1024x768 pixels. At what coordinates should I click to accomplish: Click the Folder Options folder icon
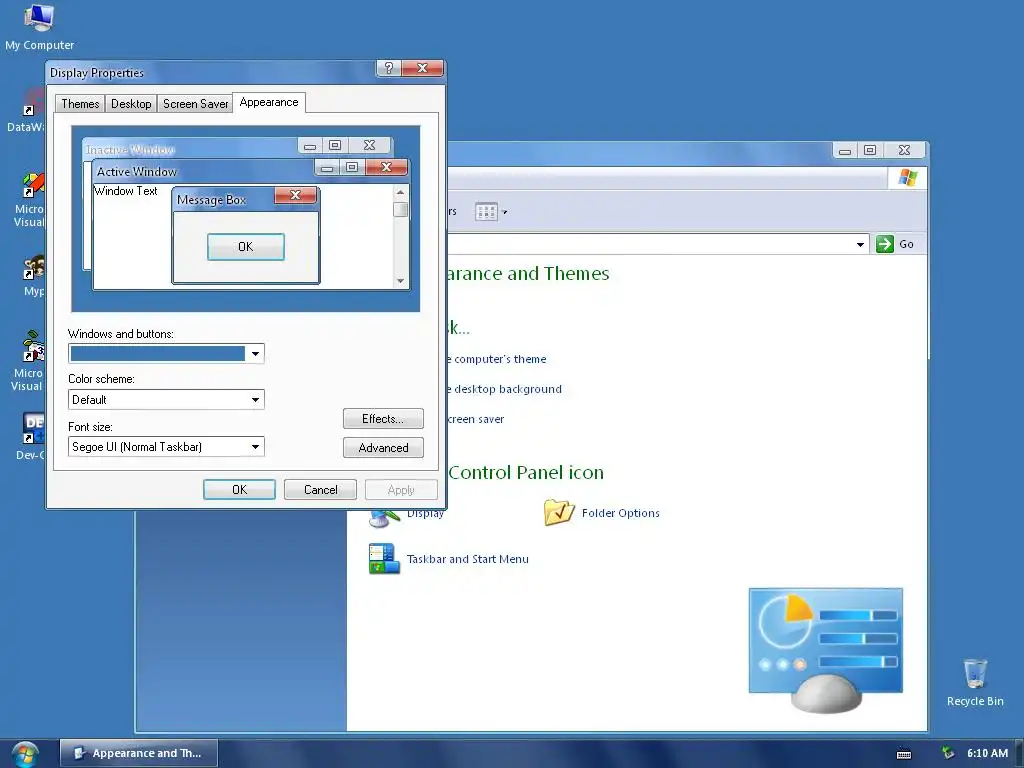pyautogui.click(x=559, y=513)
